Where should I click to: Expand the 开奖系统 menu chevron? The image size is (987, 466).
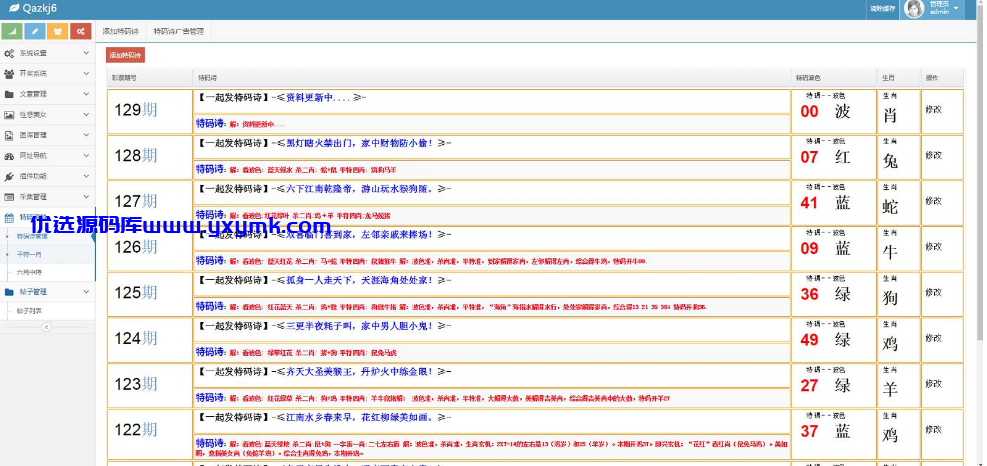pos(86,74)
